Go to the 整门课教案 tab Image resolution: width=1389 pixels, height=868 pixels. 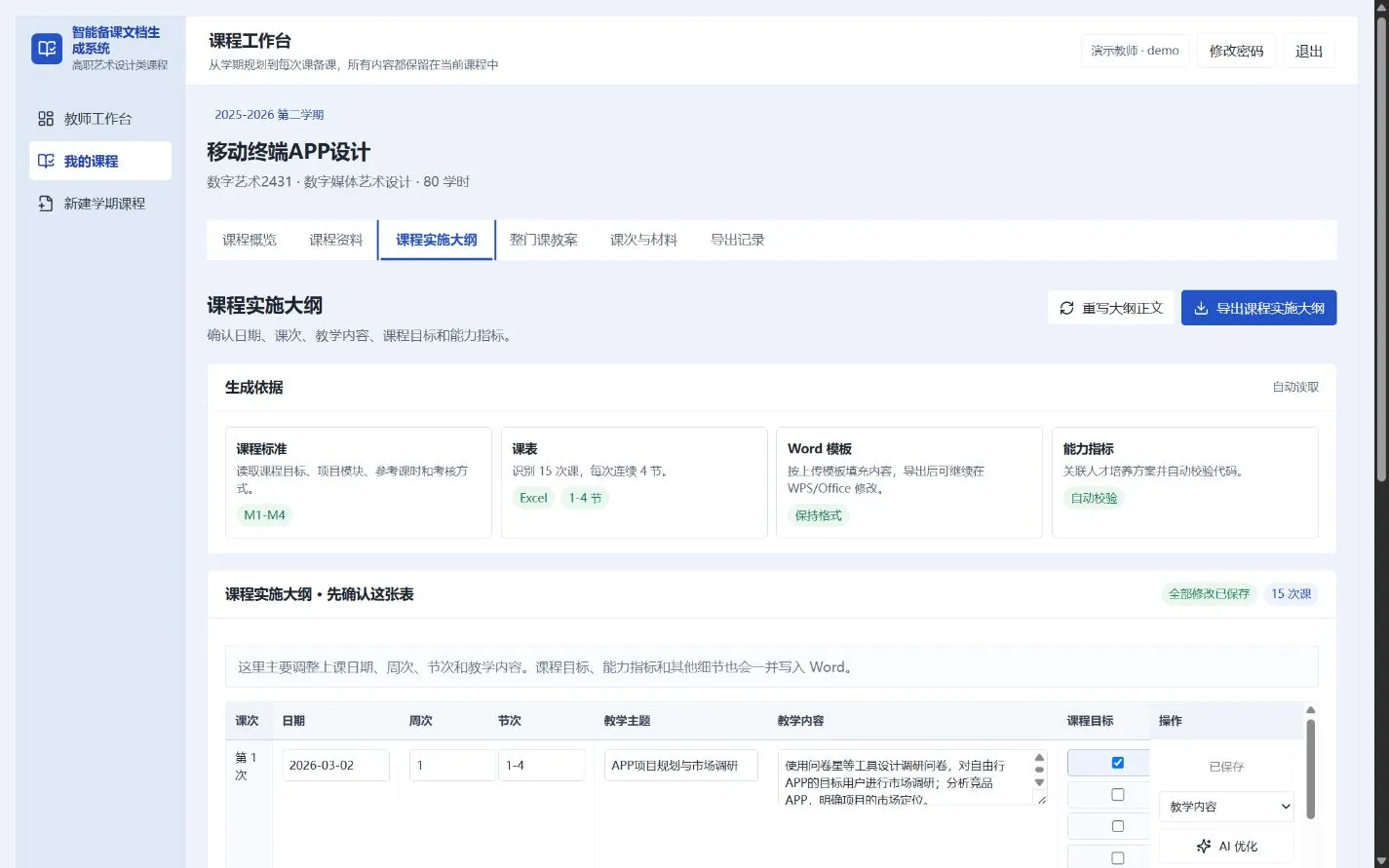[x=544, y=240]
